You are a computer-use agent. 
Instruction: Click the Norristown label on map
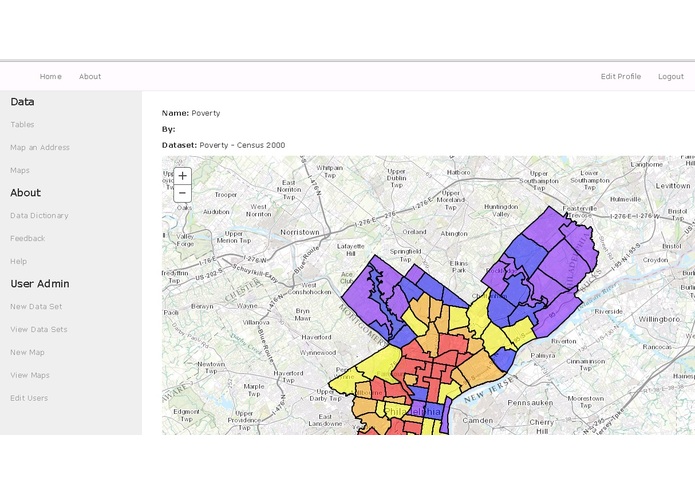coord(300,232)
